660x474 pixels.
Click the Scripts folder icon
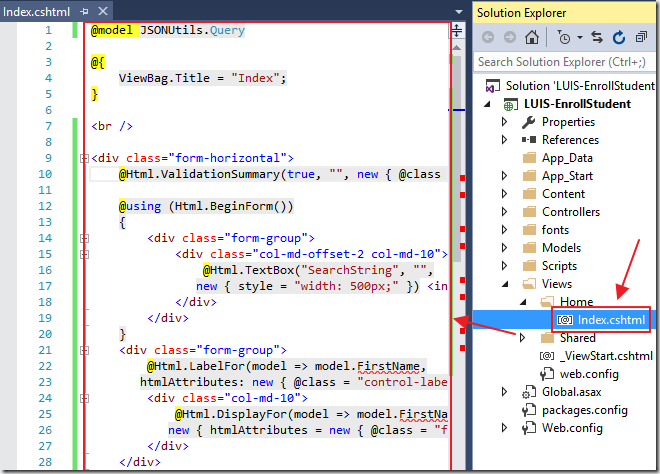(529, 266)
